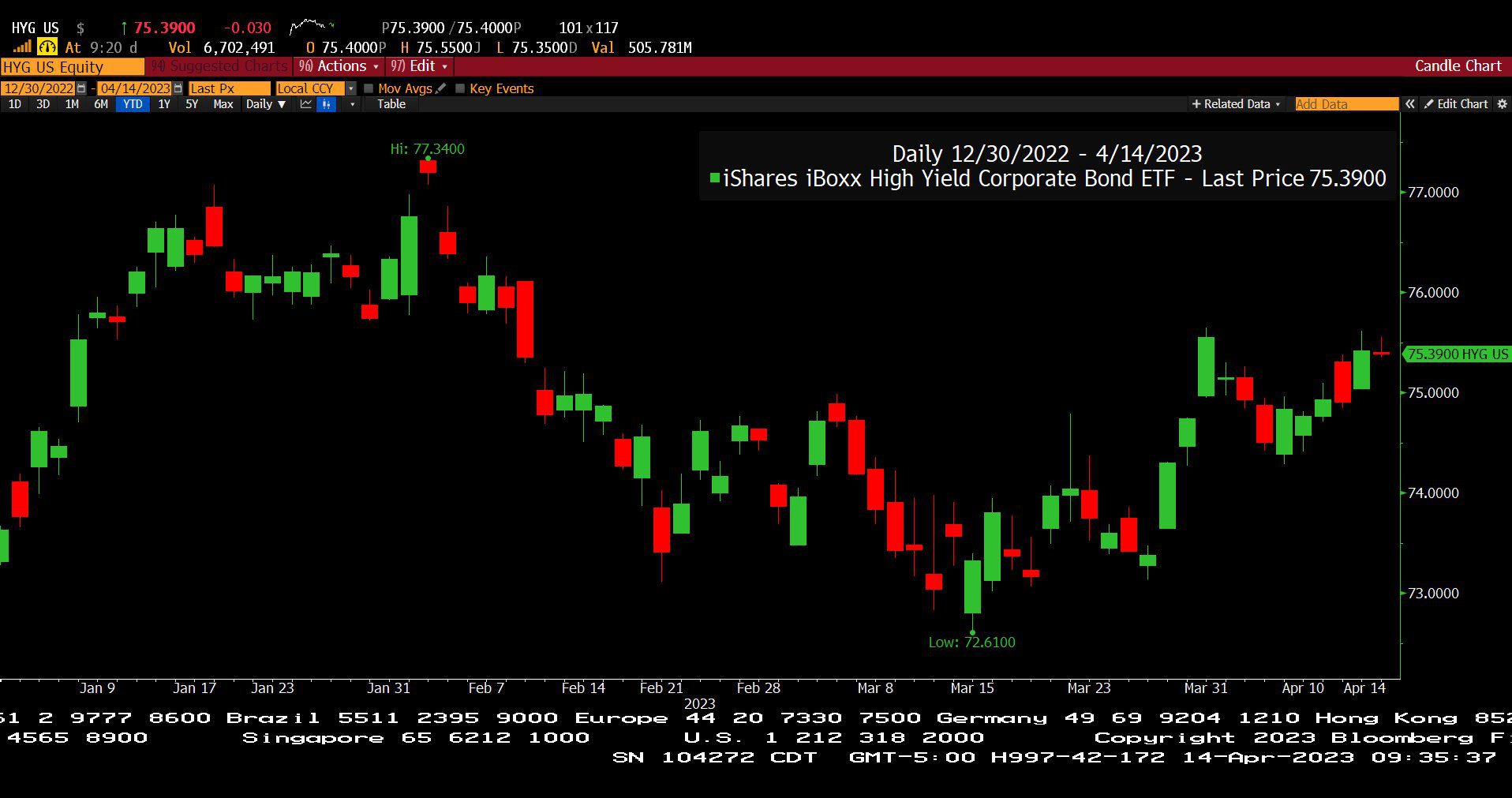Viewport: 1512px width, 798px height.
Task: Click the Edit Chart button
Action: click(1456, 104)
